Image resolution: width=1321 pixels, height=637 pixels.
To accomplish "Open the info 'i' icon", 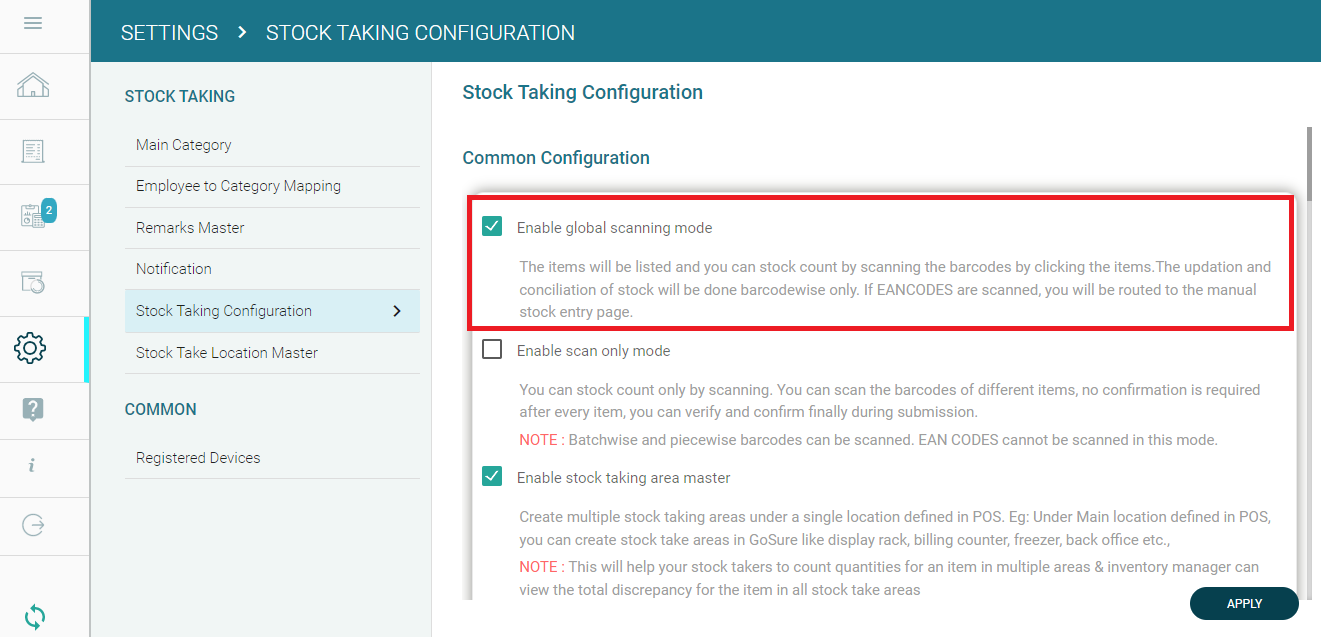I will coord(33,465).
